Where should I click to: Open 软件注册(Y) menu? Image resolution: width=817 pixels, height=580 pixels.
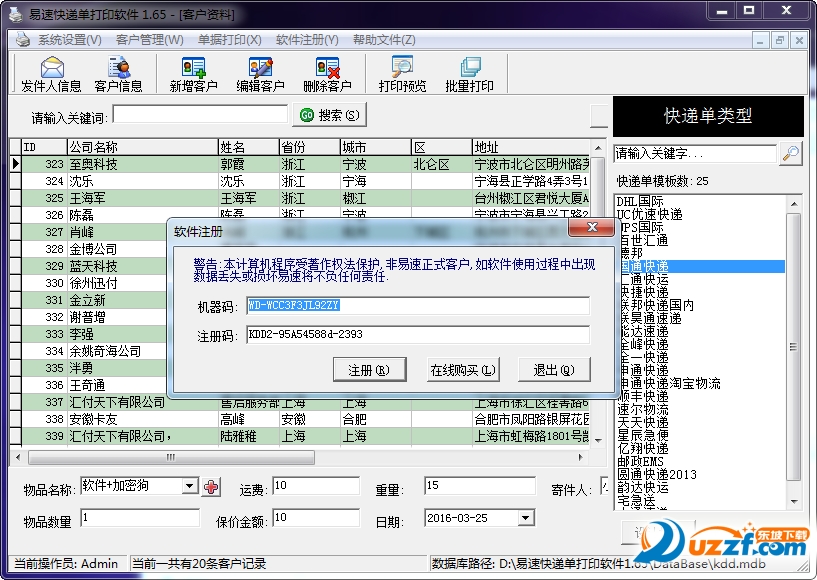307,40
